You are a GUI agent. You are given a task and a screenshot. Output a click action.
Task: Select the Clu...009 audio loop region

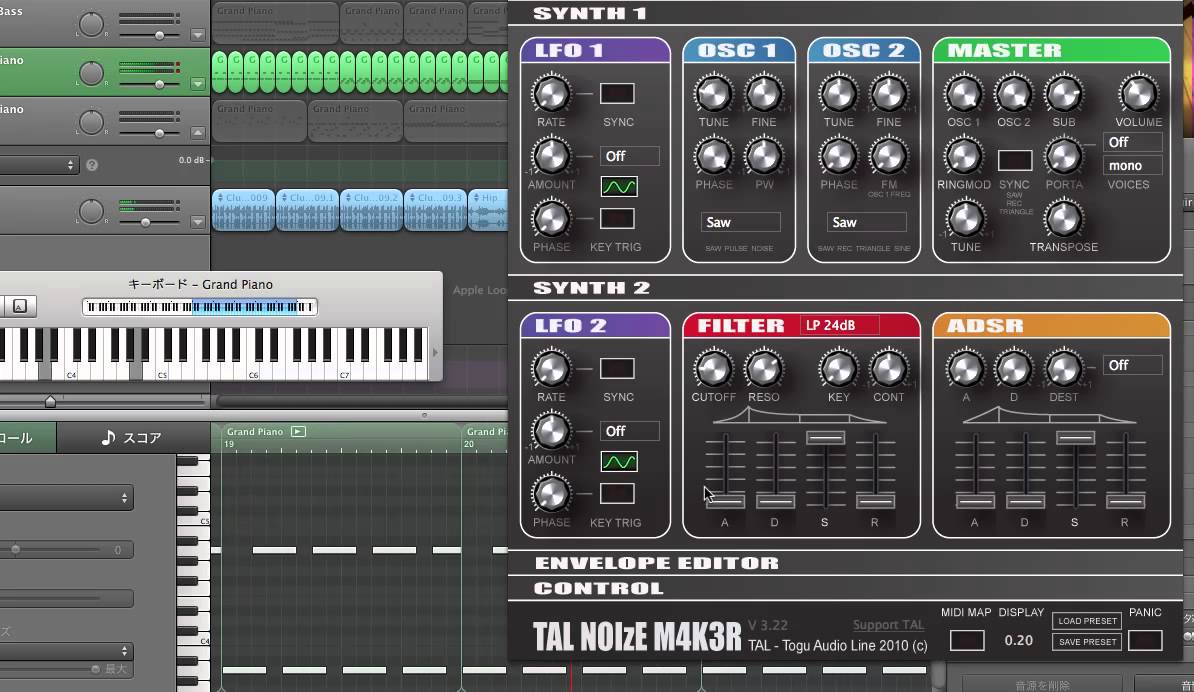point(243,209)
